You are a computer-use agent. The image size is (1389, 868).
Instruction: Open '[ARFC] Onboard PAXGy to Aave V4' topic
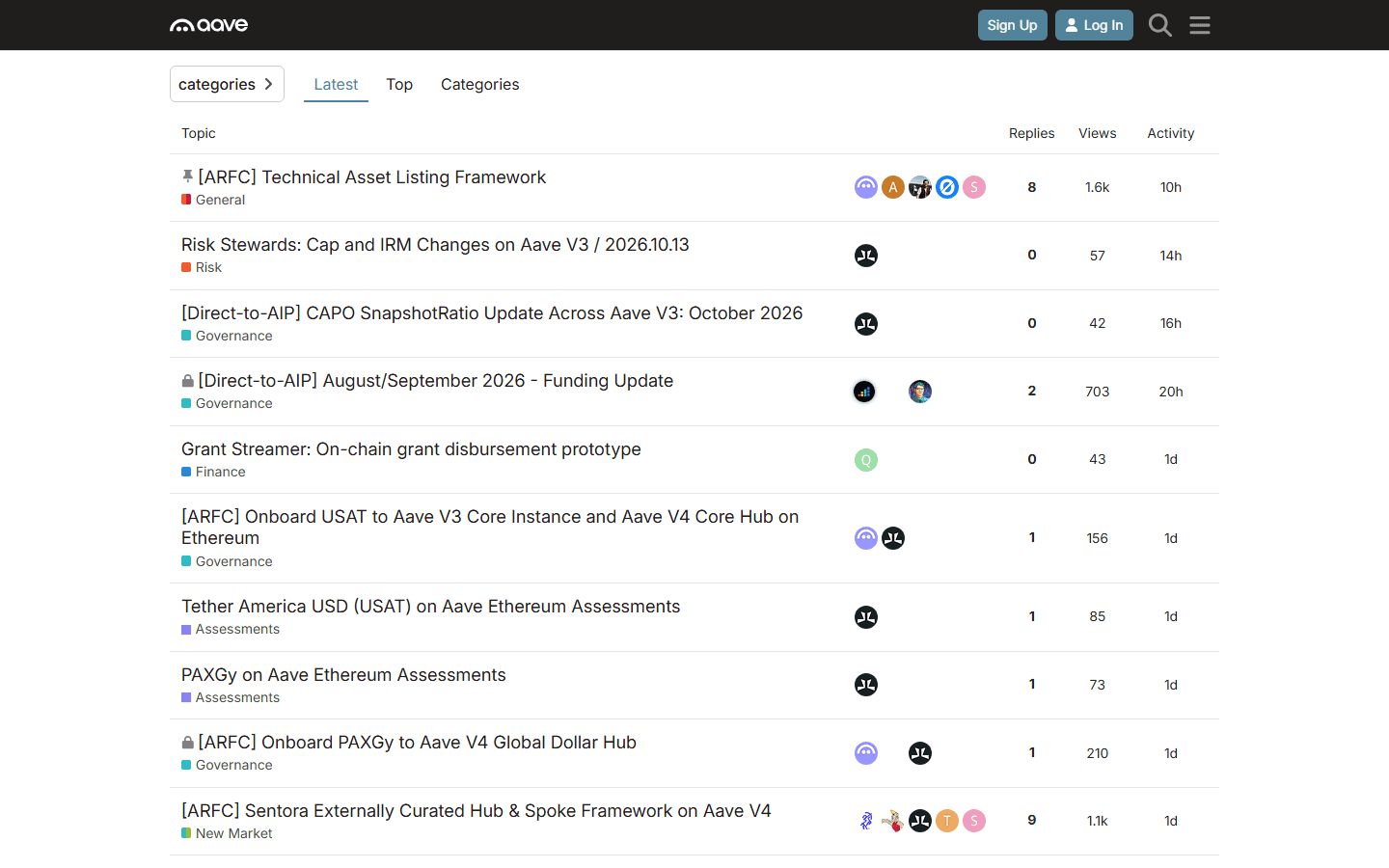pos(417,742)
